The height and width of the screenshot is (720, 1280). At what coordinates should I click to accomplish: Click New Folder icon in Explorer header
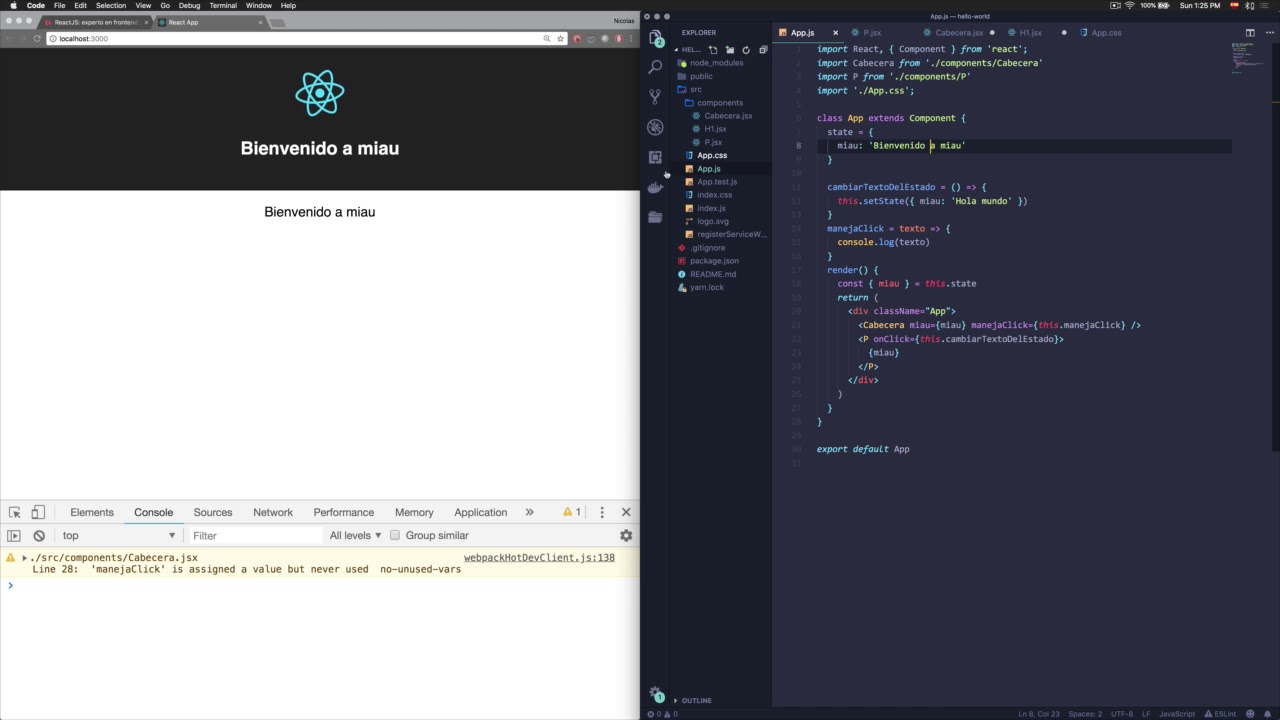click(x=730, y=49)
